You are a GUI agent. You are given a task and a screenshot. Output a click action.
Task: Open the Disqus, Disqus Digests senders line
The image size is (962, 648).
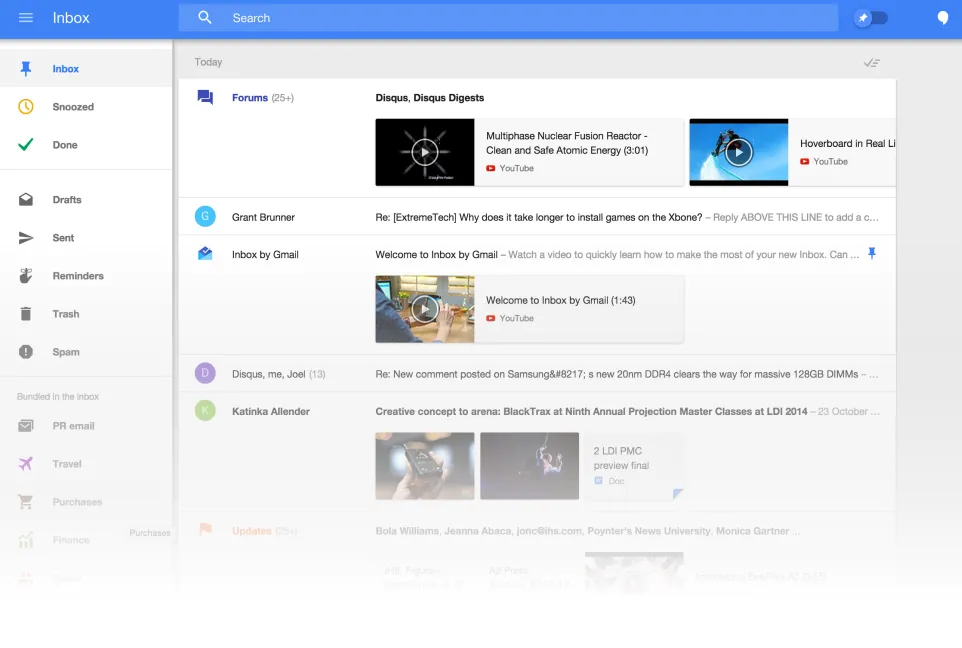pyautogui.click(x=429, y=98)
